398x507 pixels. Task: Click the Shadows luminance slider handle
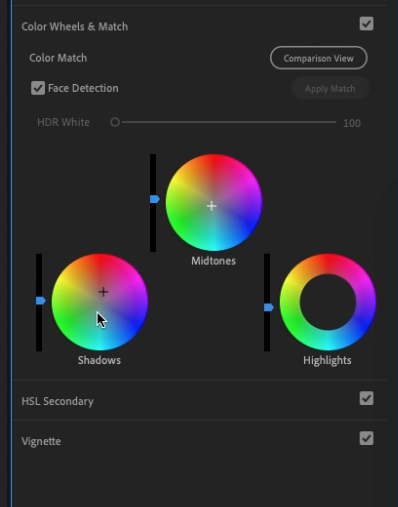40,301
